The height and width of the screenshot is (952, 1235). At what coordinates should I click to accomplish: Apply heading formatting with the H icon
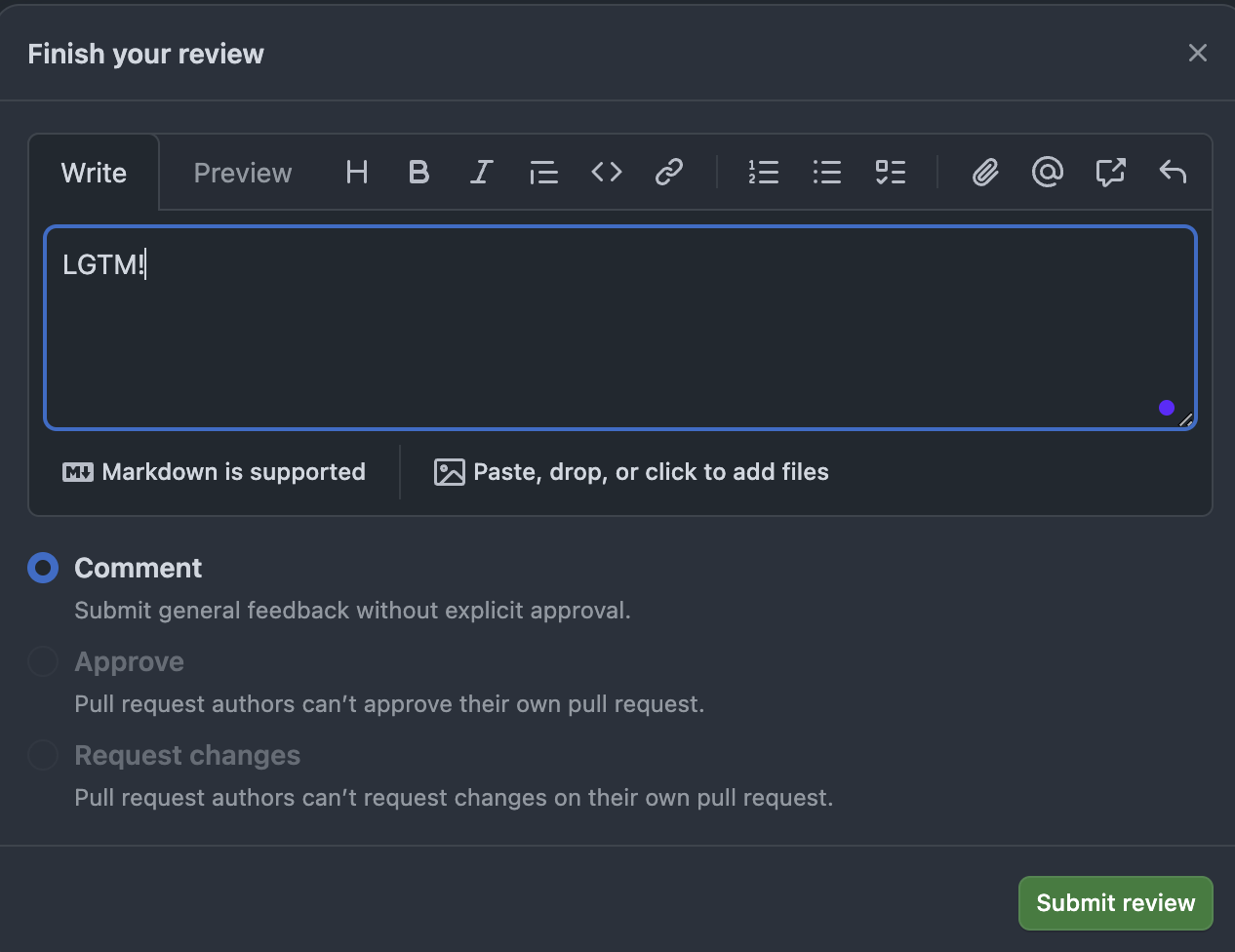click(356, 173)
